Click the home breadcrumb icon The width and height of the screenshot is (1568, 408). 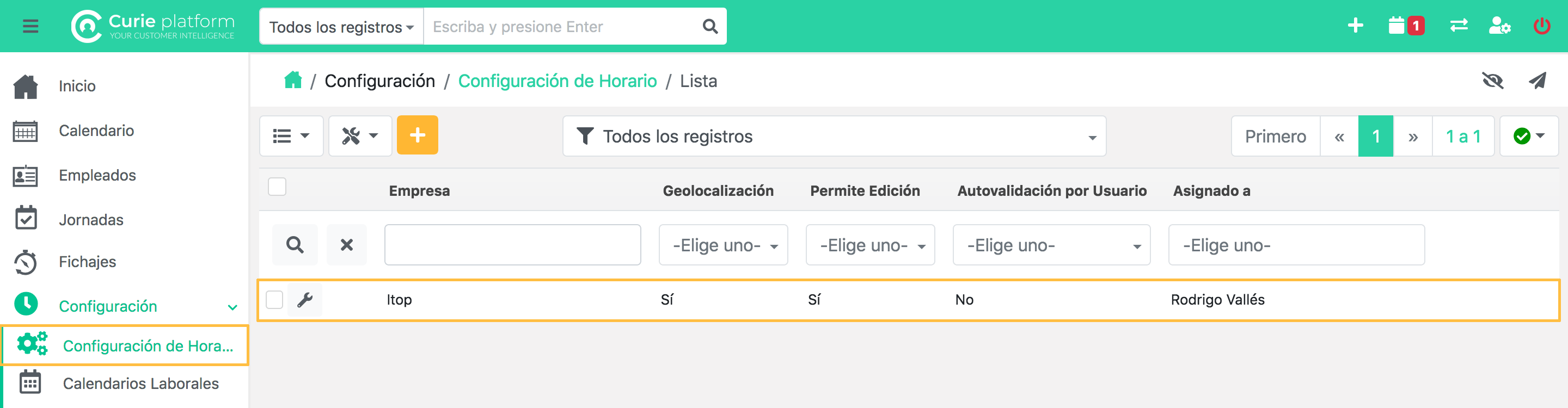(x=293, y=81)
